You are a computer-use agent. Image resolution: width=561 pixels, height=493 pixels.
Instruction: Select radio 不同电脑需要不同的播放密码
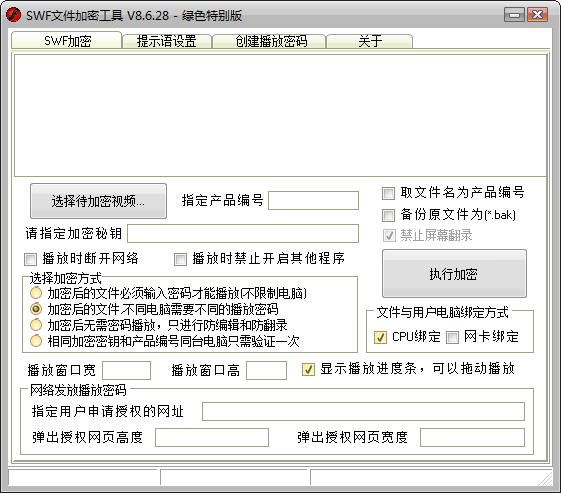(36, 309)
